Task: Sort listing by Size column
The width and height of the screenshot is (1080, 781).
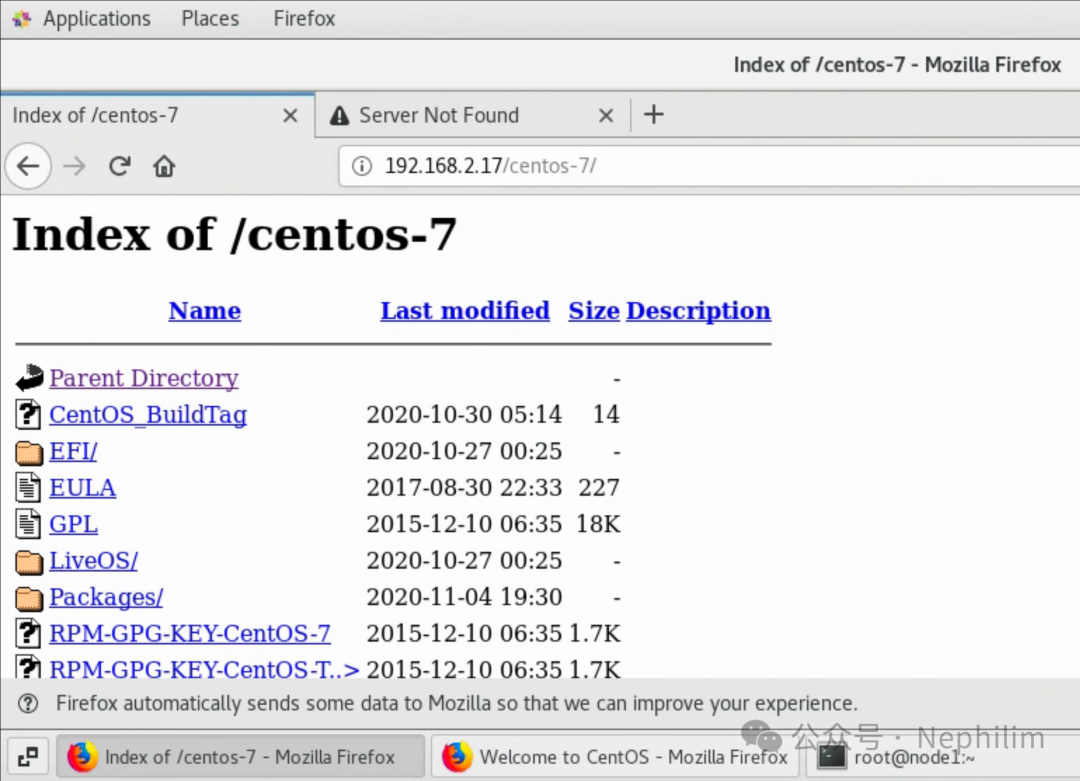Action: tap(594, 311)
